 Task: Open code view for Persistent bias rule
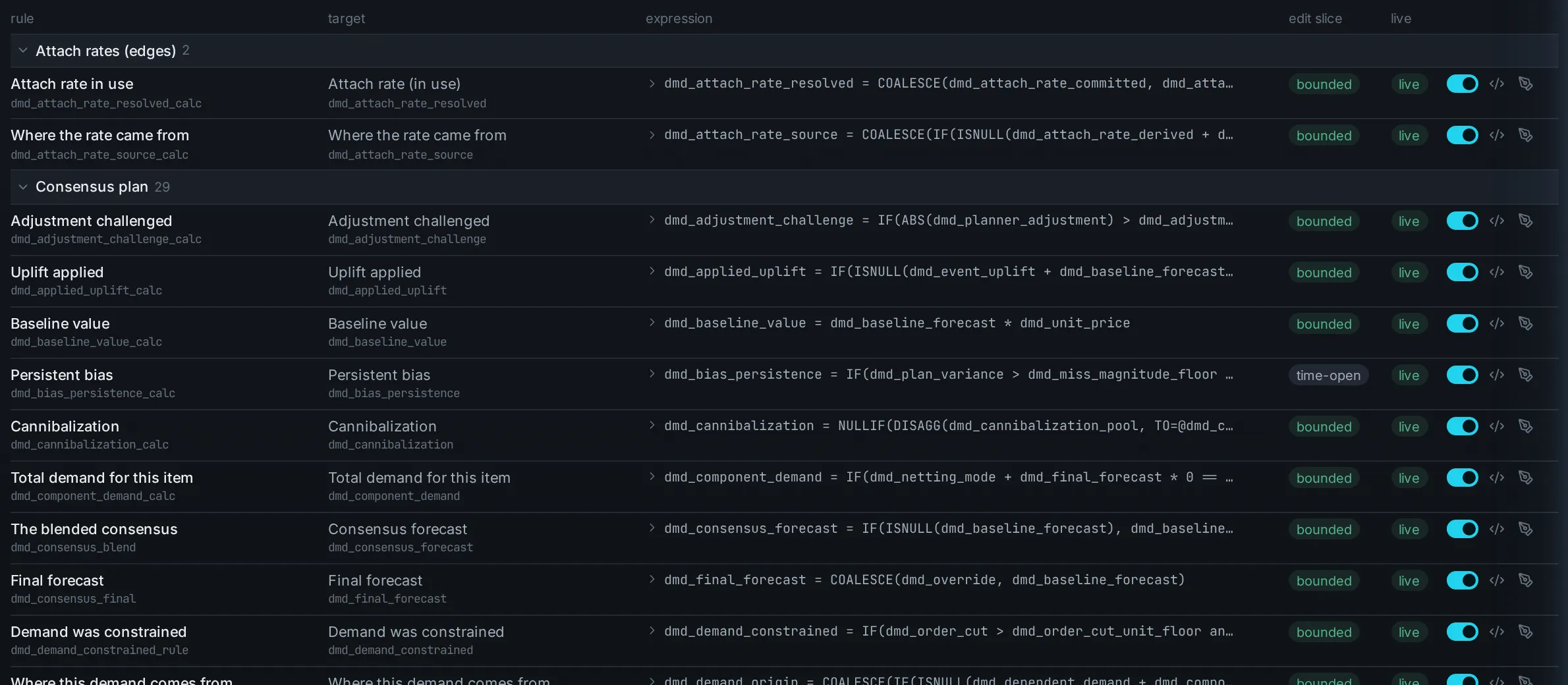pos(1497,375)
